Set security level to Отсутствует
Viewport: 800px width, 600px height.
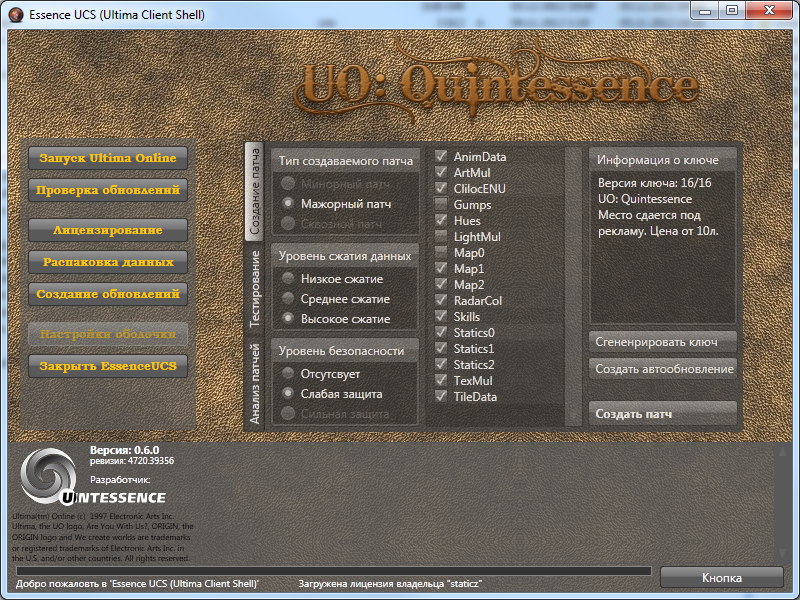[x=289, y=373]
